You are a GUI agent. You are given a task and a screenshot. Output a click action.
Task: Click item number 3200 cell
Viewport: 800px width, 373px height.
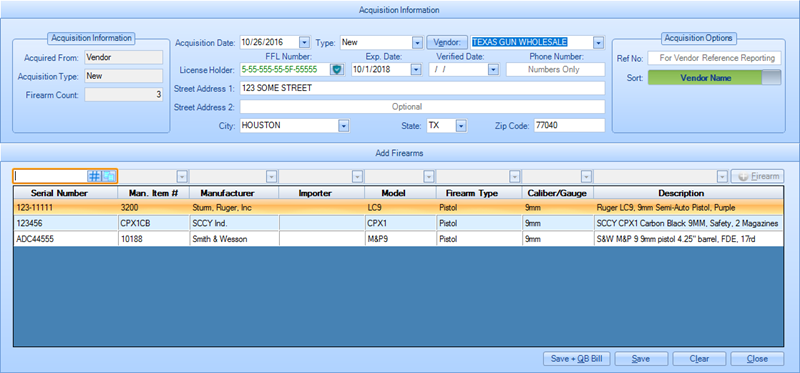click(154, 208)
